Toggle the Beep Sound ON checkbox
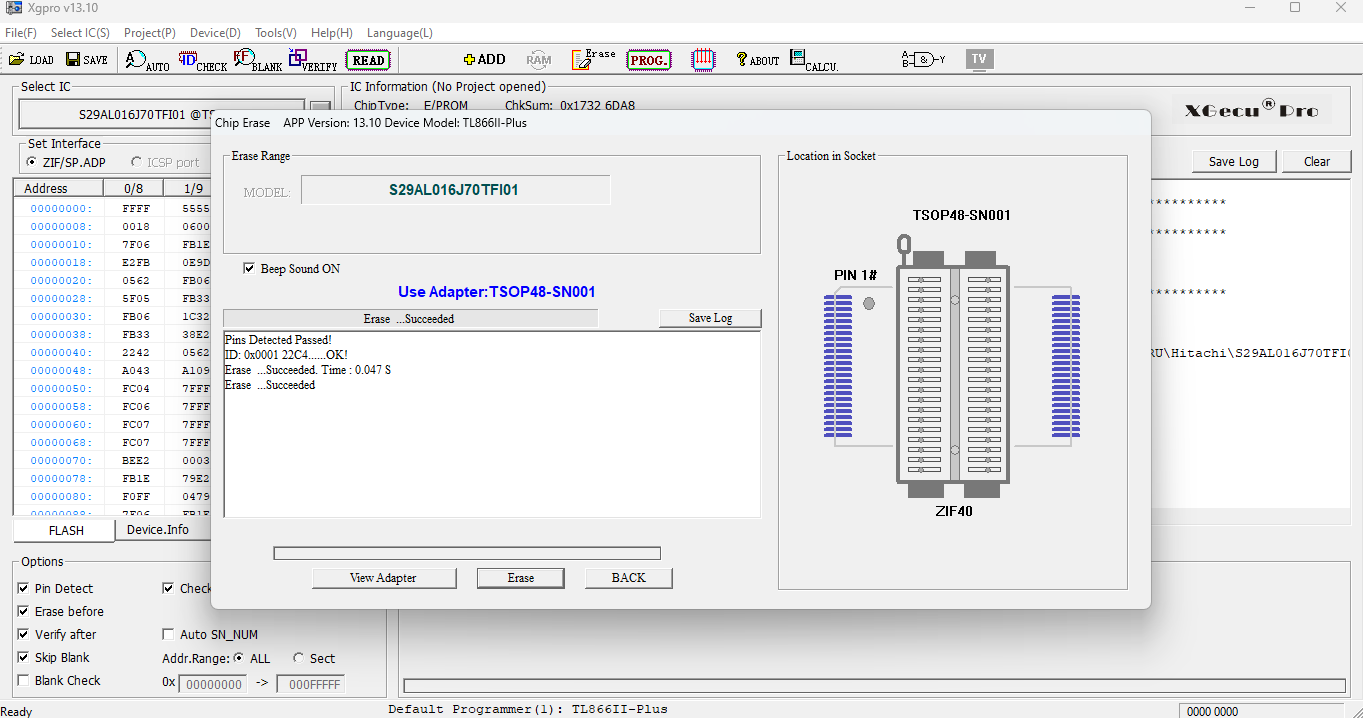This screenshot has height=718, width=1363. point(249,269)
